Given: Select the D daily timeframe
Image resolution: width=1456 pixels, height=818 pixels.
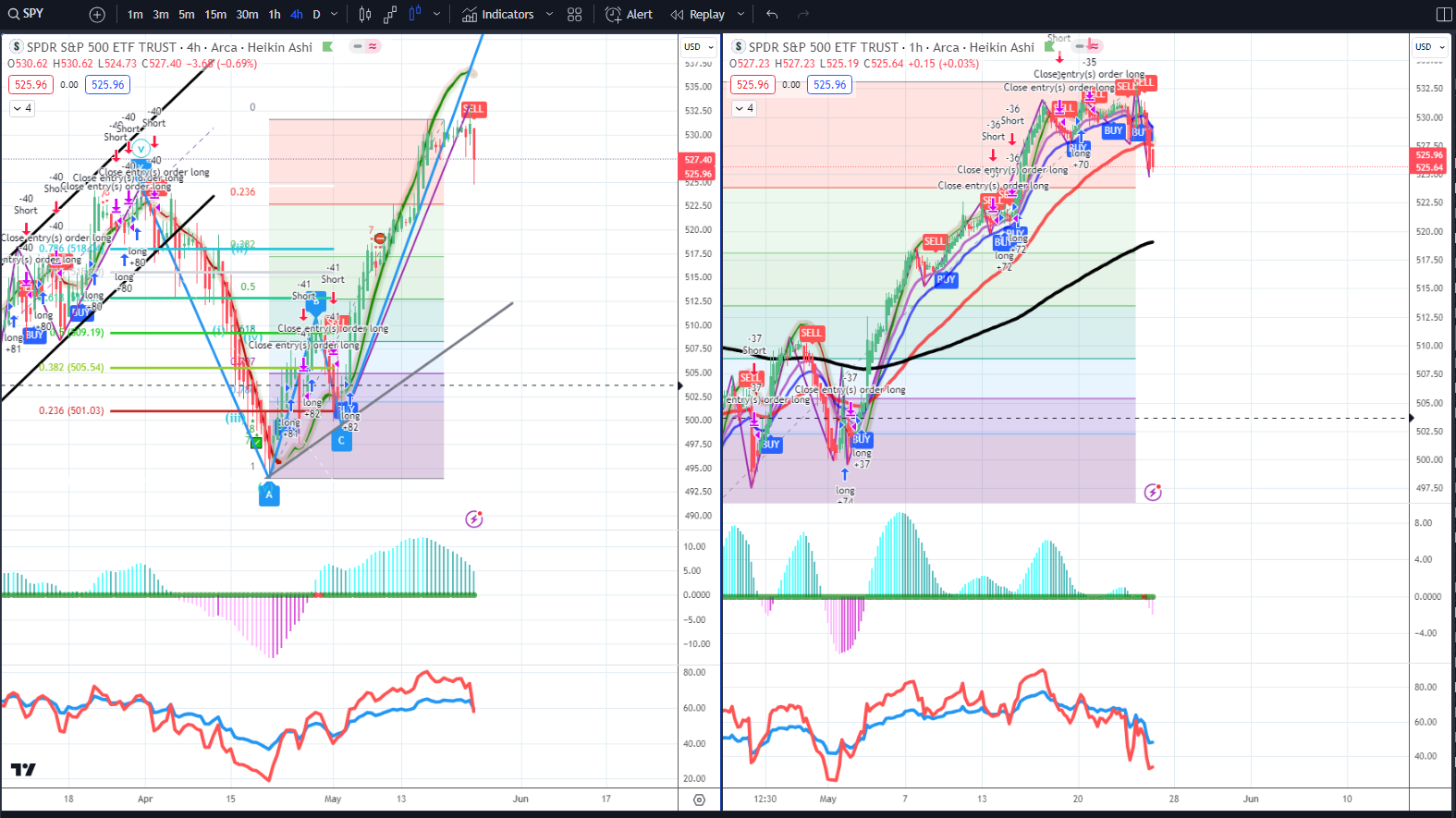Looking at the screenshot, I should coord(316,15).
